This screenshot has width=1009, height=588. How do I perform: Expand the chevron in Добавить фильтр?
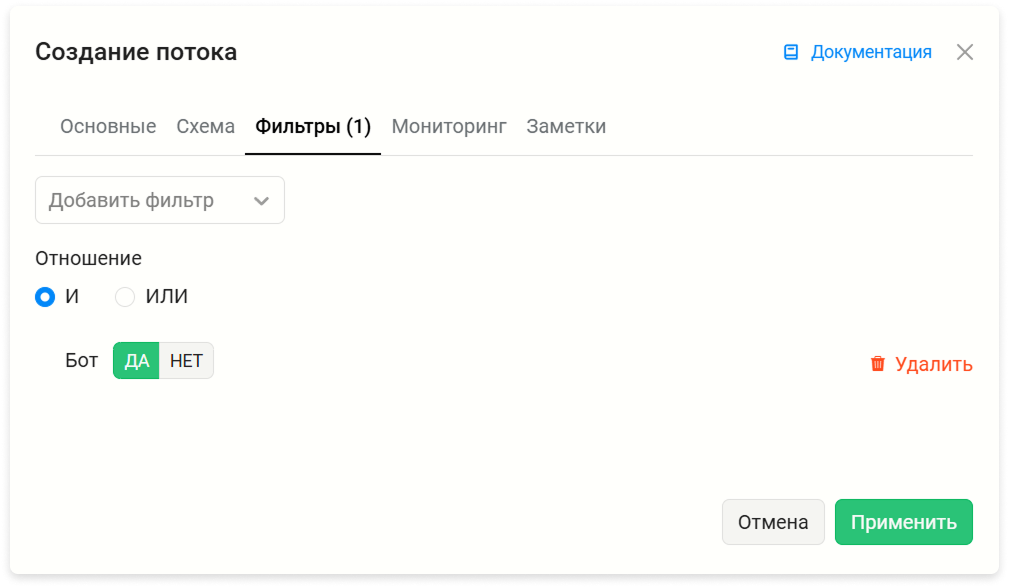pos(261,201)
